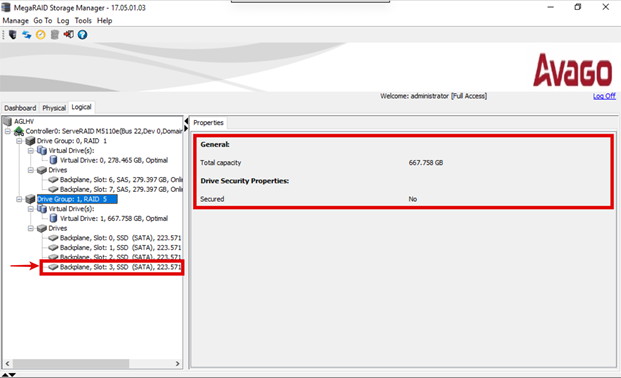Click the Total capacity label
This screenshot has width=621, height=378.
pos(221,163)
